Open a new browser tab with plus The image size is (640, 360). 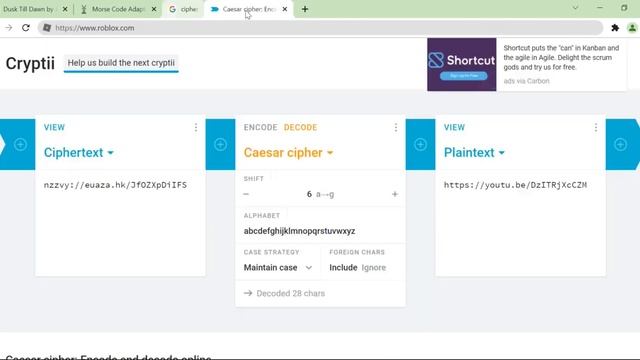point(305,9)
